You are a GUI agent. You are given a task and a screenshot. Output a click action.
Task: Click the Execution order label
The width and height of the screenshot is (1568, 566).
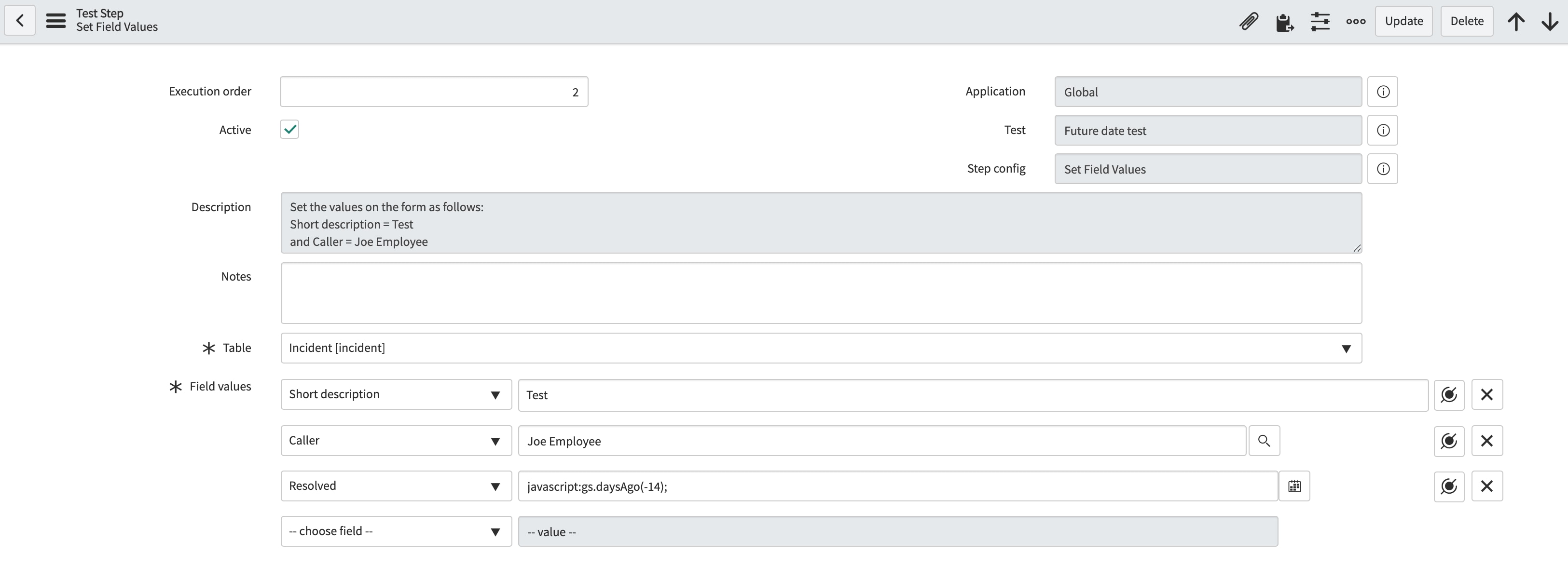210,91
